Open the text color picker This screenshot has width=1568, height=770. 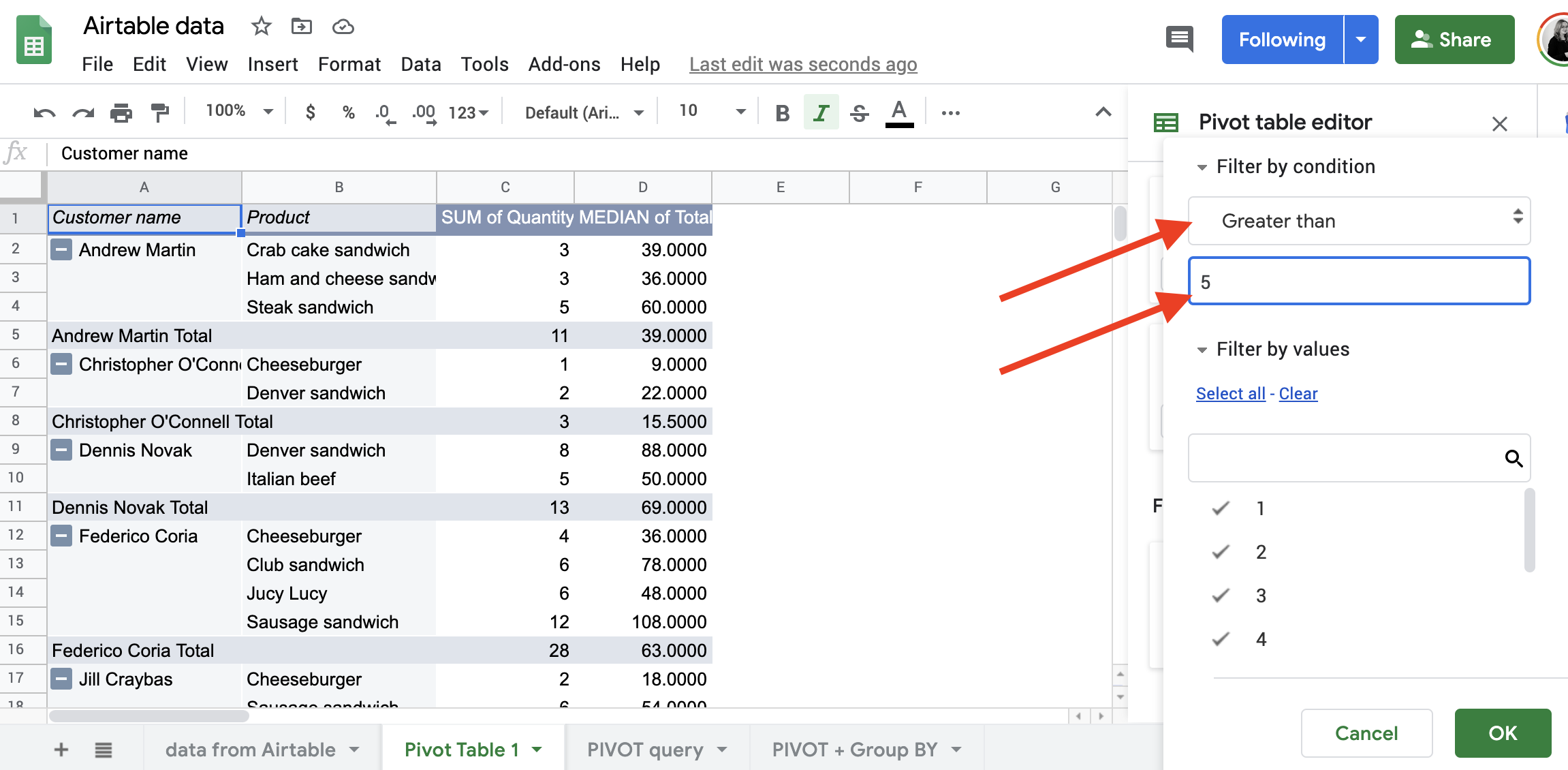pos(898,112)
